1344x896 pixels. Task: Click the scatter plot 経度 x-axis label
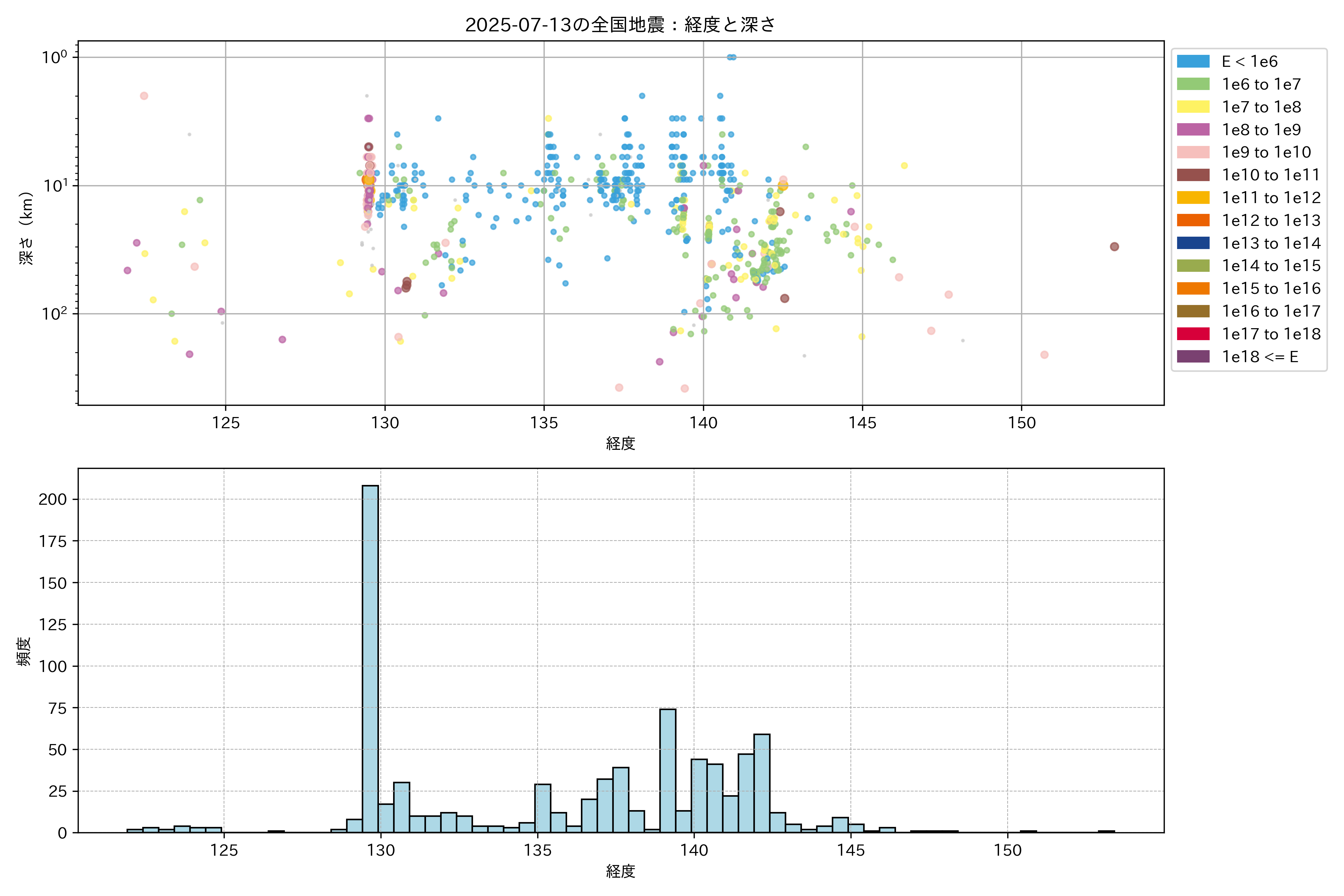point(620,443)
